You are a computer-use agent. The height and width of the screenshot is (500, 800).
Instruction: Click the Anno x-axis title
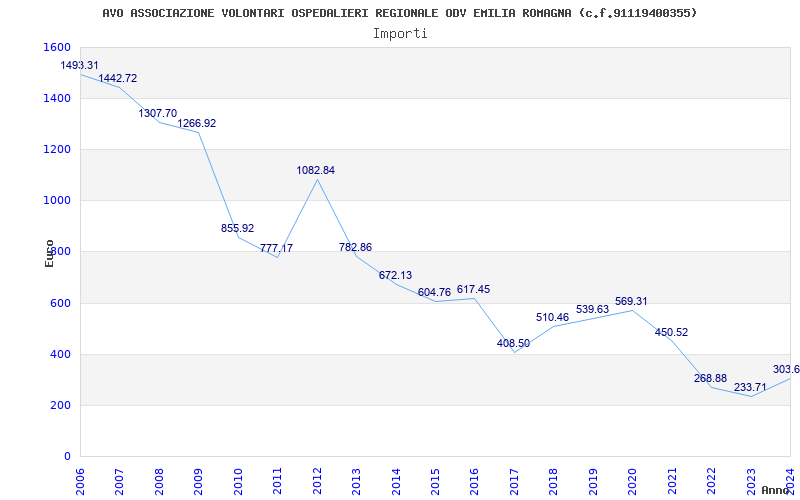774,490
